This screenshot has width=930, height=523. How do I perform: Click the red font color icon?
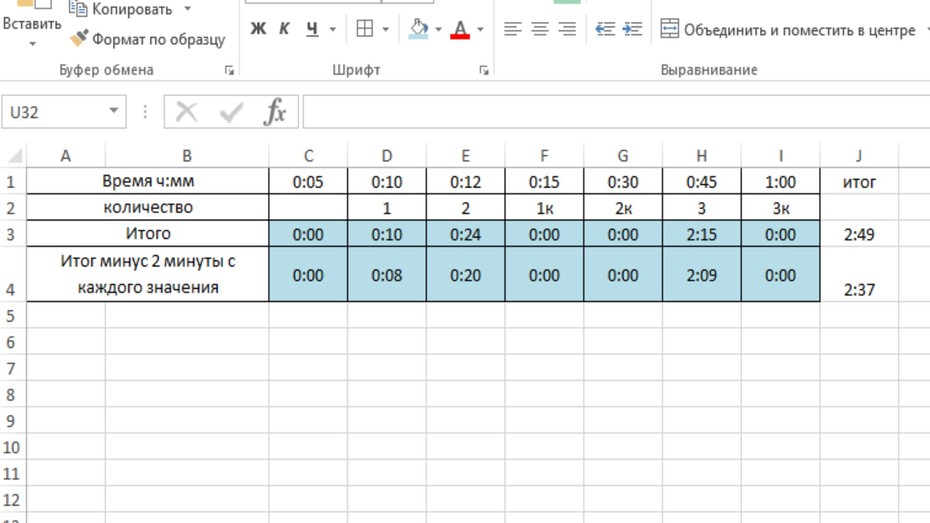pos(460,28)
